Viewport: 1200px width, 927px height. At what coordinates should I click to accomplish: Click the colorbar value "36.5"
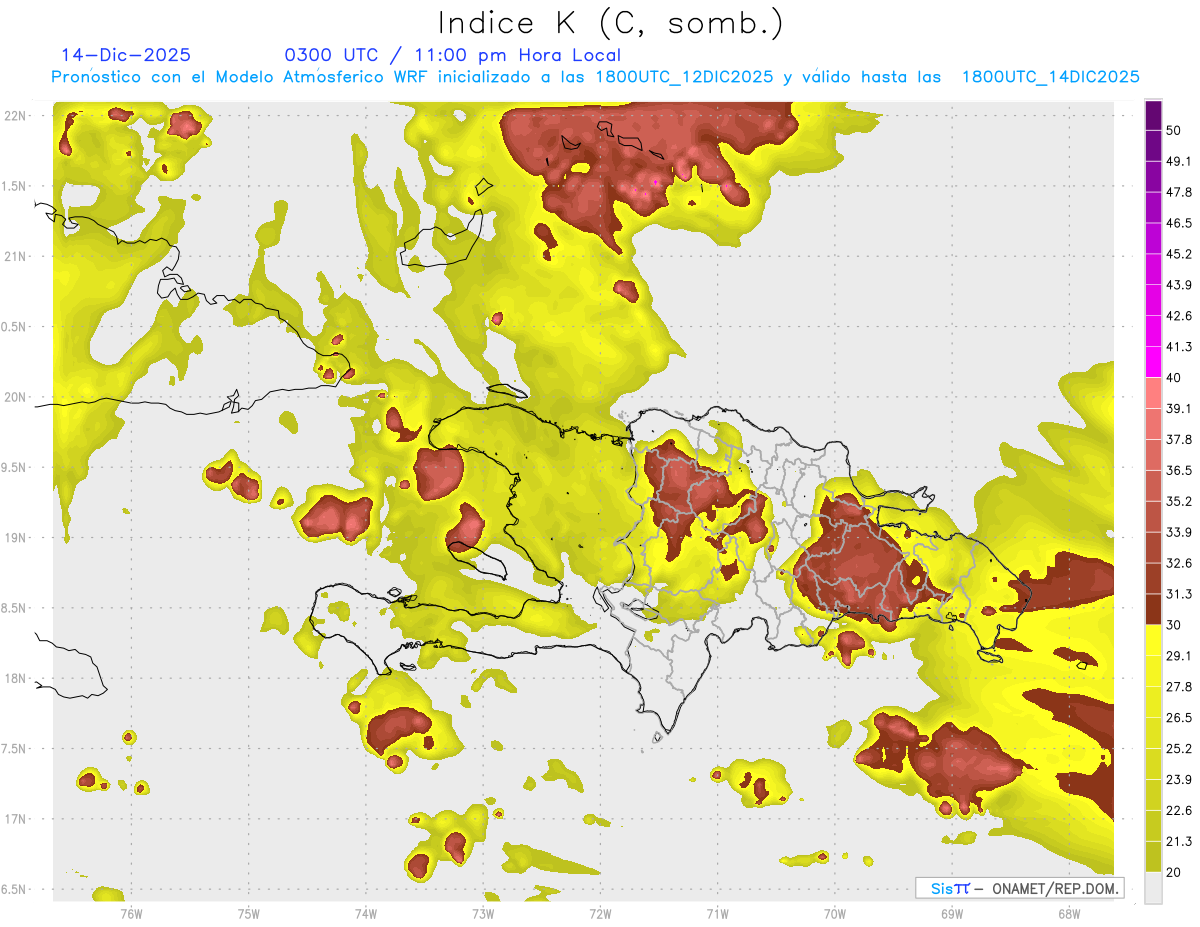coord(1179,470)
